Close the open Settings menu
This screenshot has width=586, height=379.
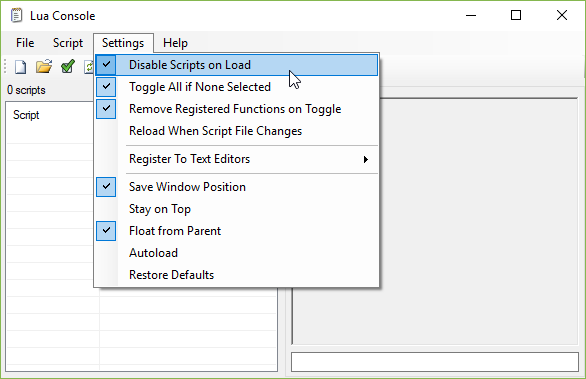[123, 43]
